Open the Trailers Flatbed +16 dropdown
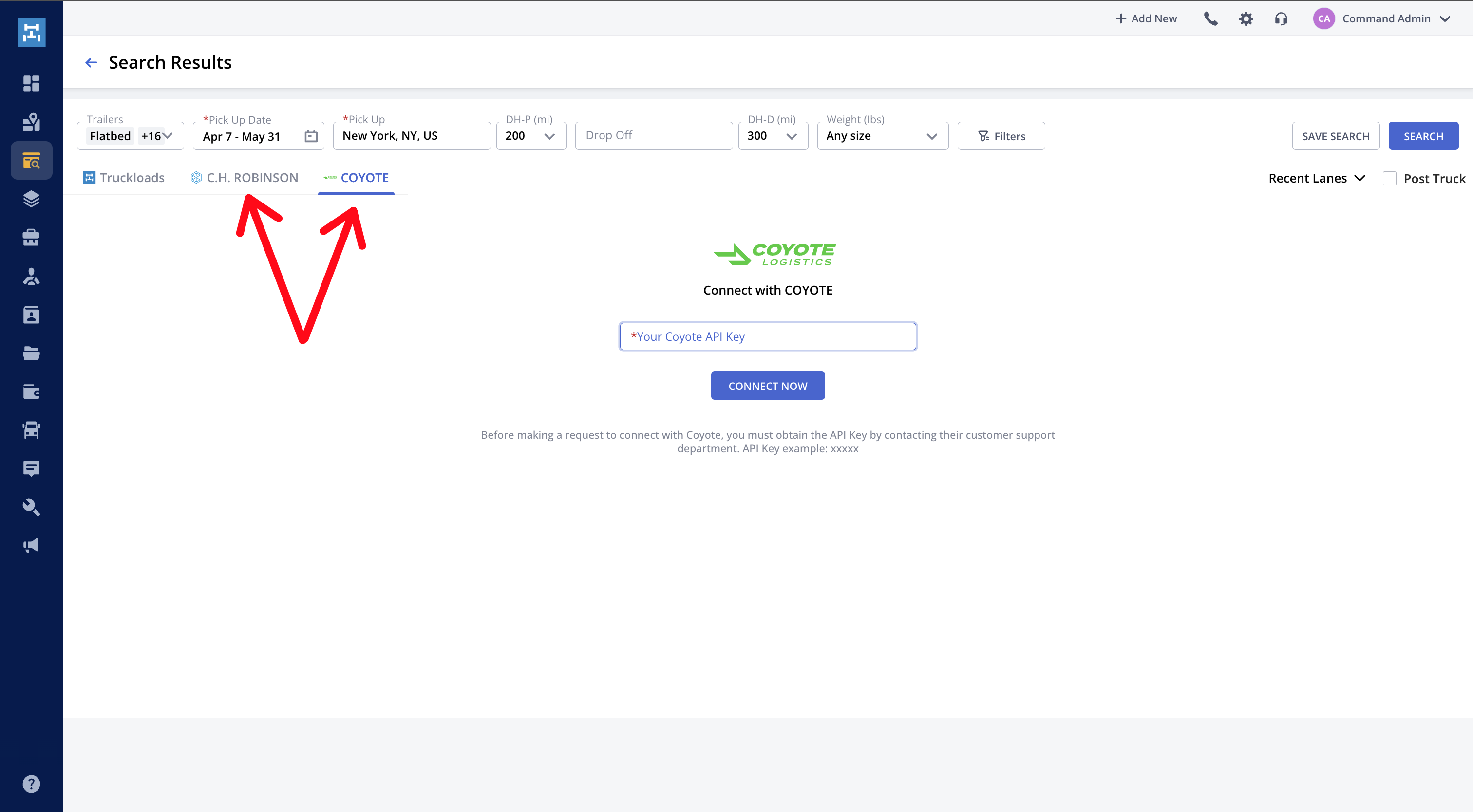1473x812 pixels. pos(131,136)
